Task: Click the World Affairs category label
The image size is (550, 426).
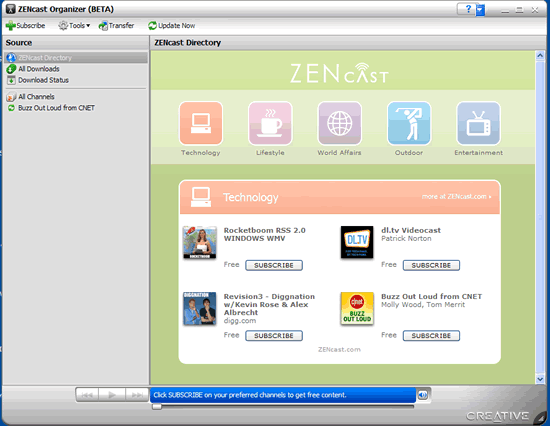Action: [339, 153]
